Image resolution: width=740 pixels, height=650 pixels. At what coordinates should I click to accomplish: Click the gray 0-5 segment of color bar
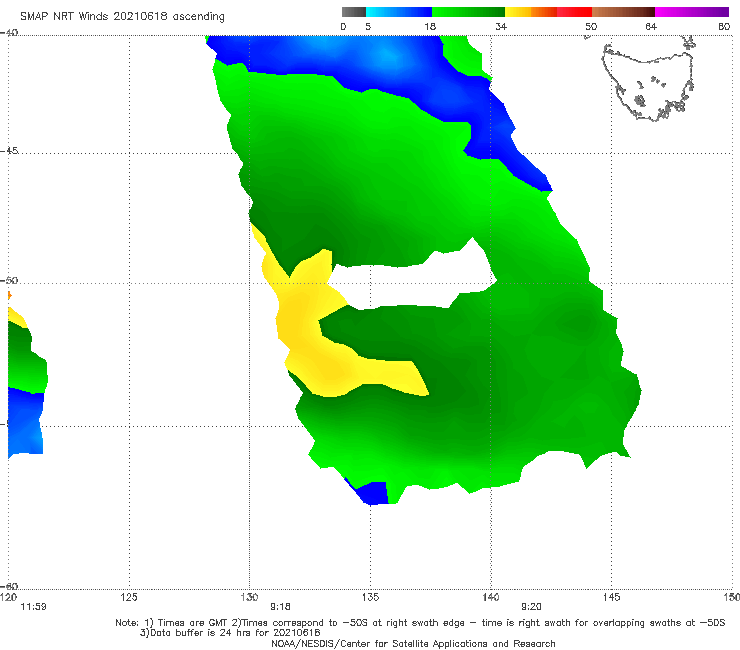click(x=353, y=12)
